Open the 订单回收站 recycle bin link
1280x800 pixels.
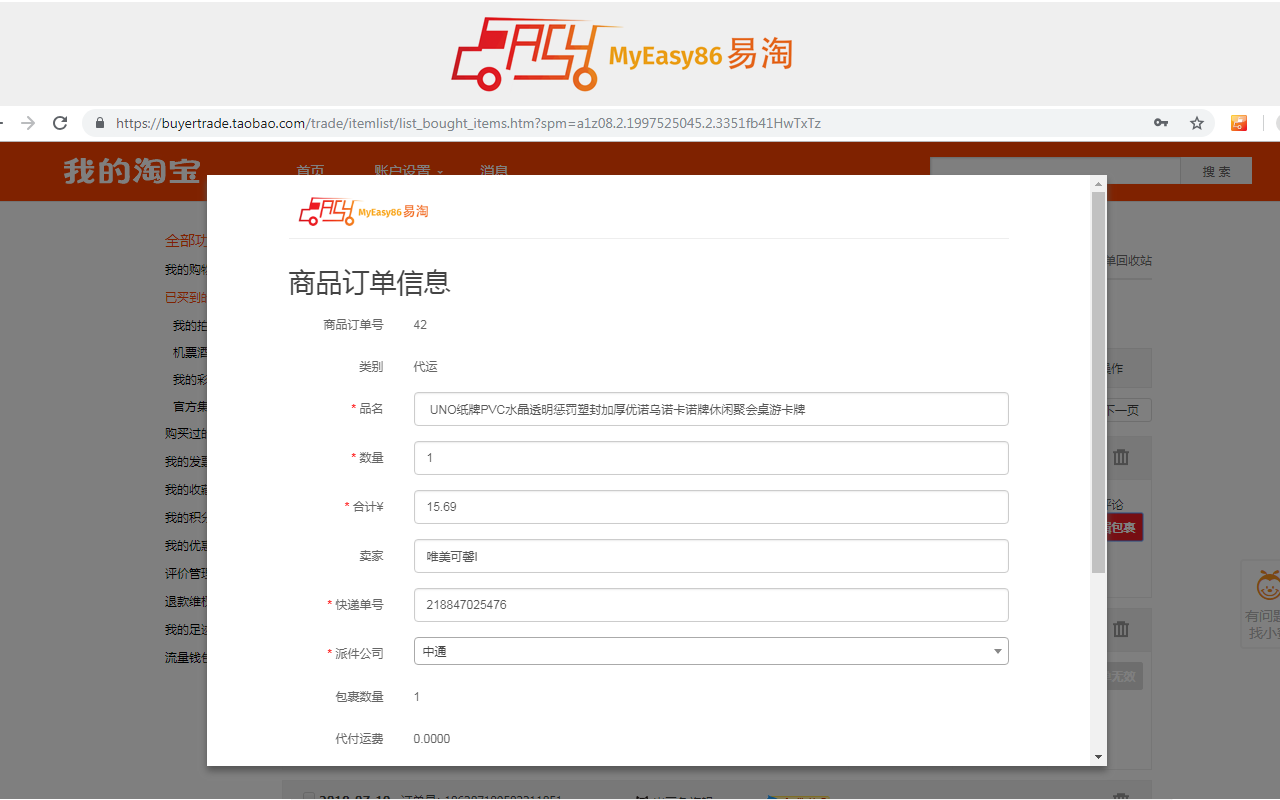coord(1128,260)
